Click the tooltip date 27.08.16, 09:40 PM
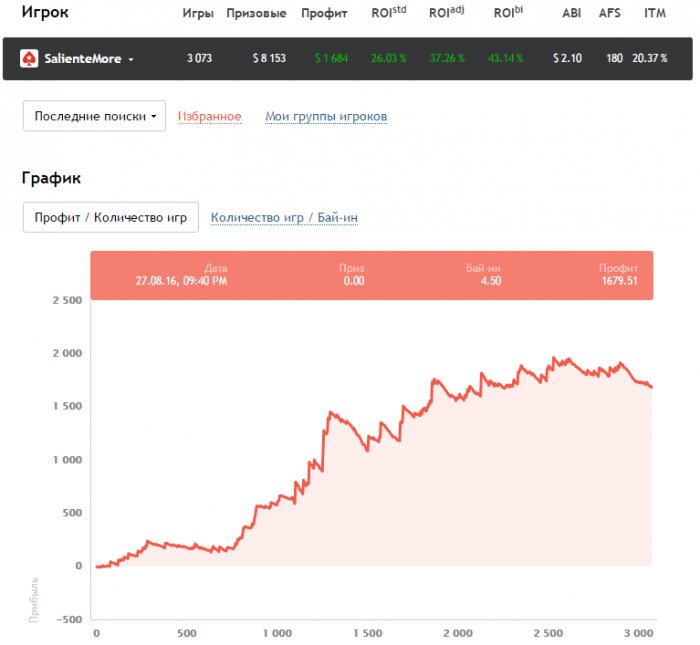This screenshot has width=700, height=645. click(x=181, y=281)
